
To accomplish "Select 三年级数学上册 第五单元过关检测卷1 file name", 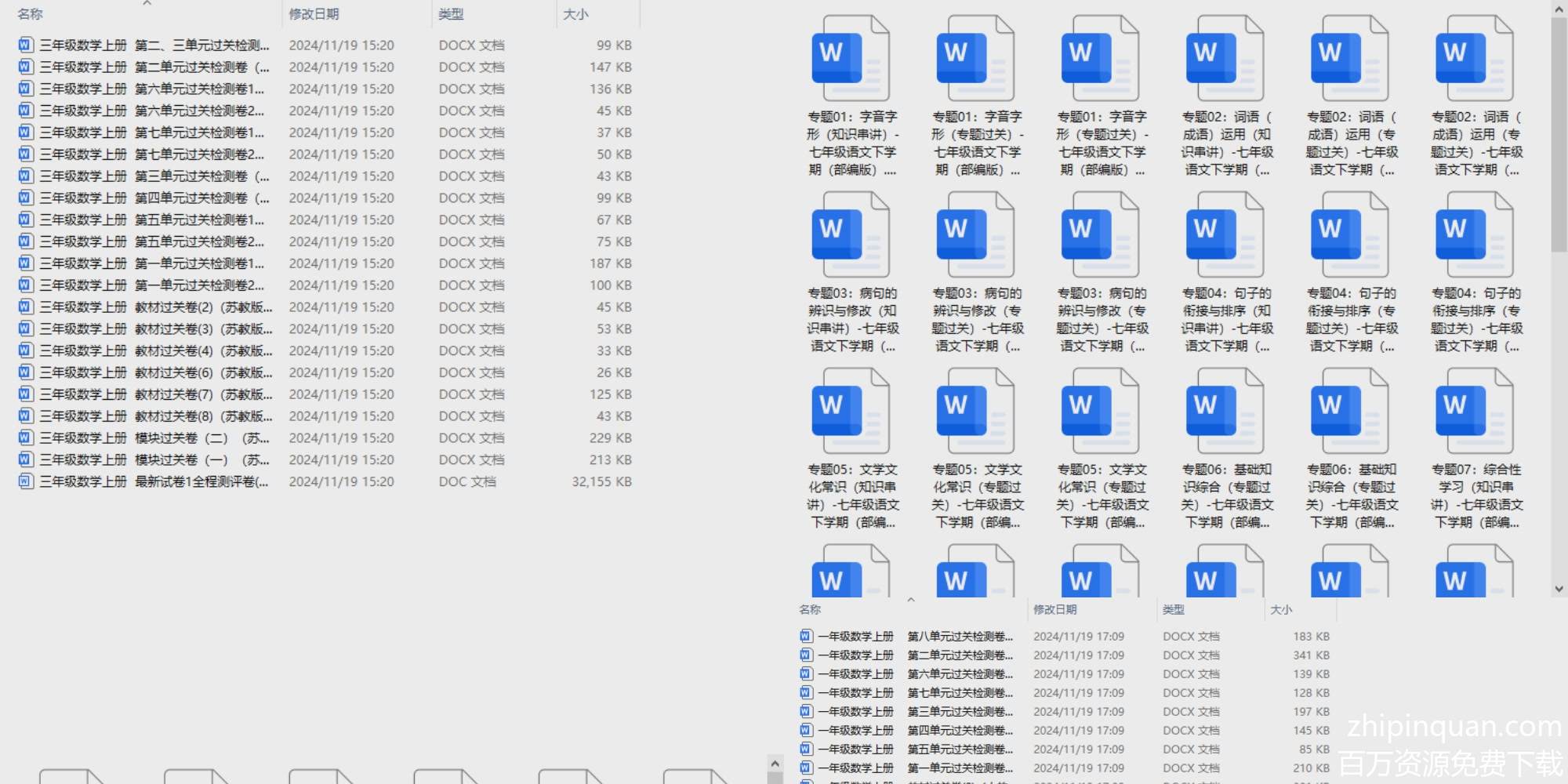I will coord(152,220).
